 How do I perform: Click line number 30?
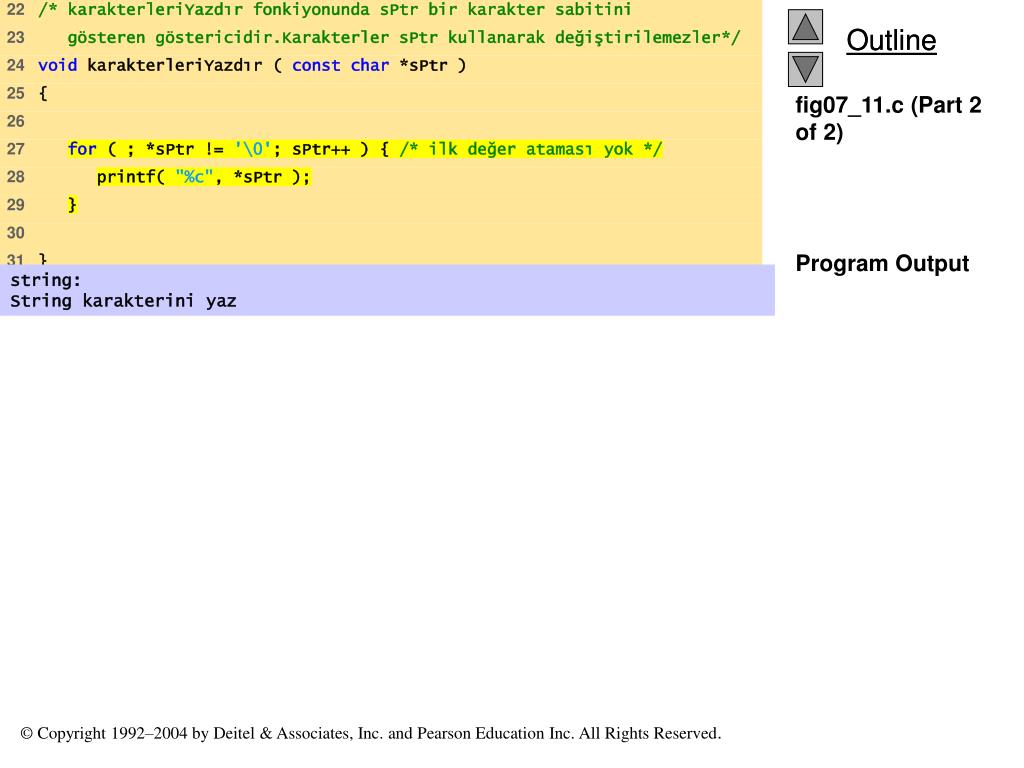pyautogui.click(x=16, y=233)
